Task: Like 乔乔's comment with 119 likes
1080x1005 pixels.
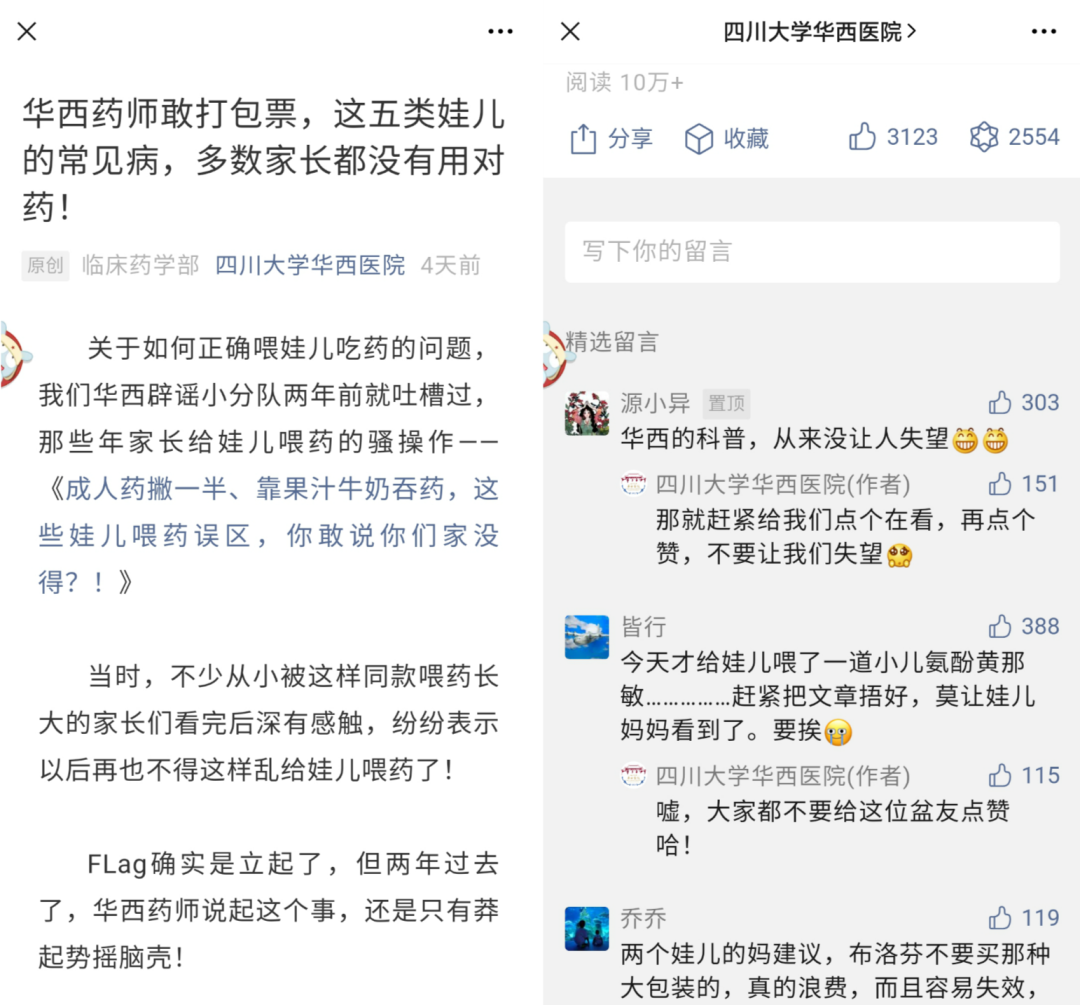Action: point(999,918)
